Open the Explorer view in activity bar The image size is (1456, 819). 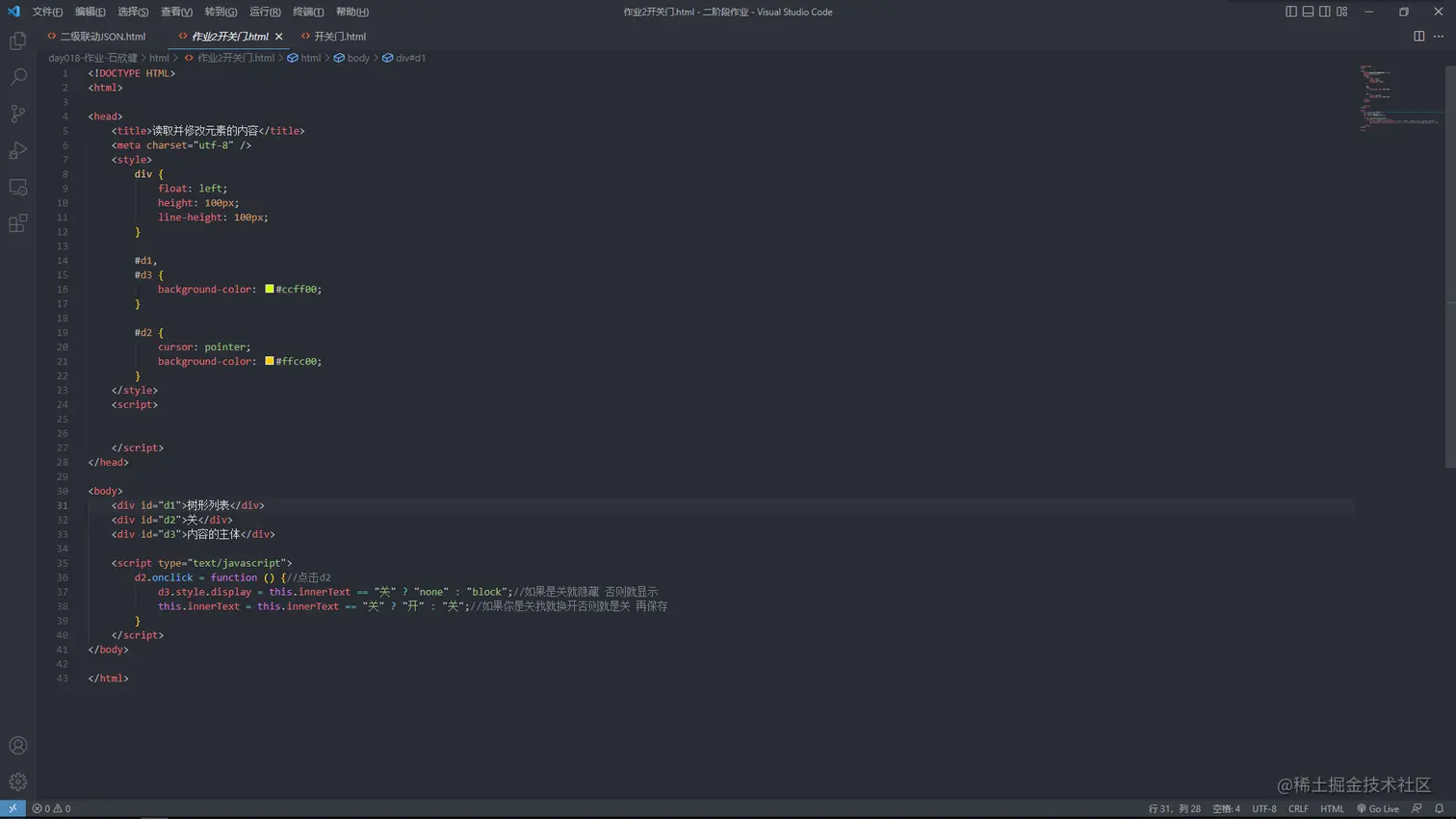[18, 40]
